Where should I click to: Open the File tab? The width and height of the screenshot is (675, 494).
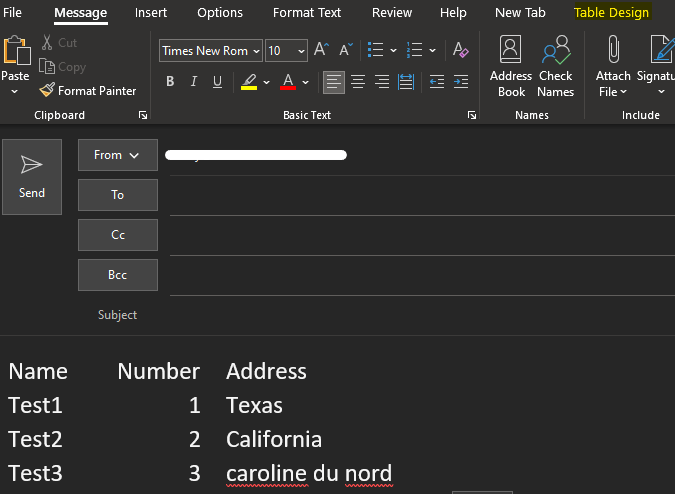tap(12, 13)
